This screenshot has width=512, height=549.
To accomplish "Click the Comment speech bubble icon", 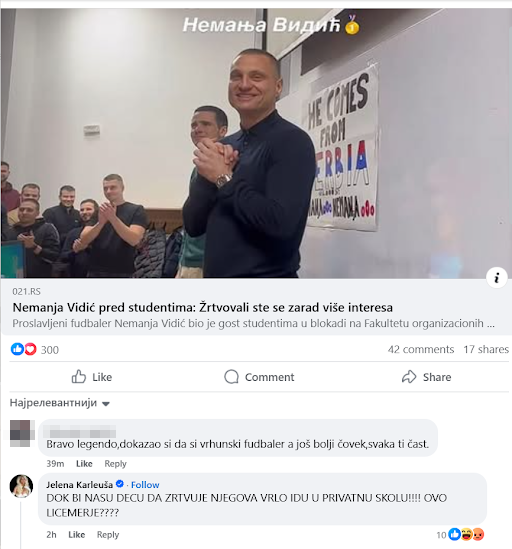I will [231, 377].
